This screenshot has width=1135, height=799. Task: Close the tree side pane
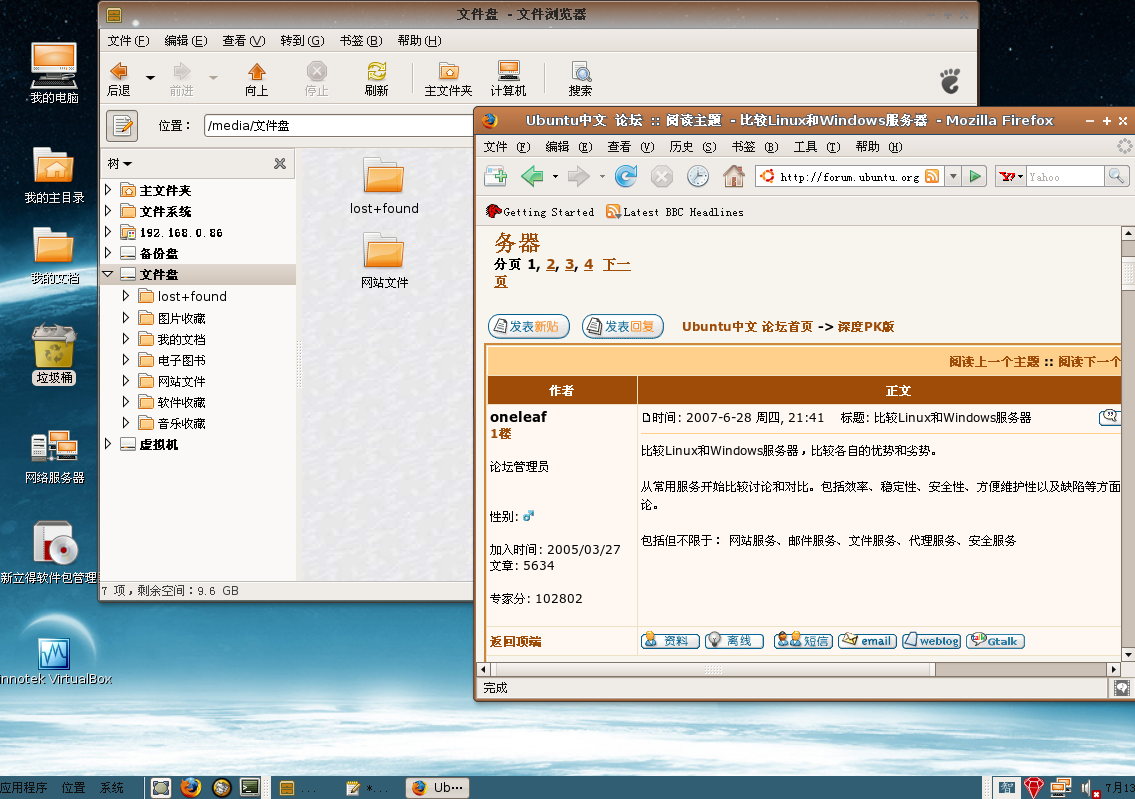click(280, 164)
